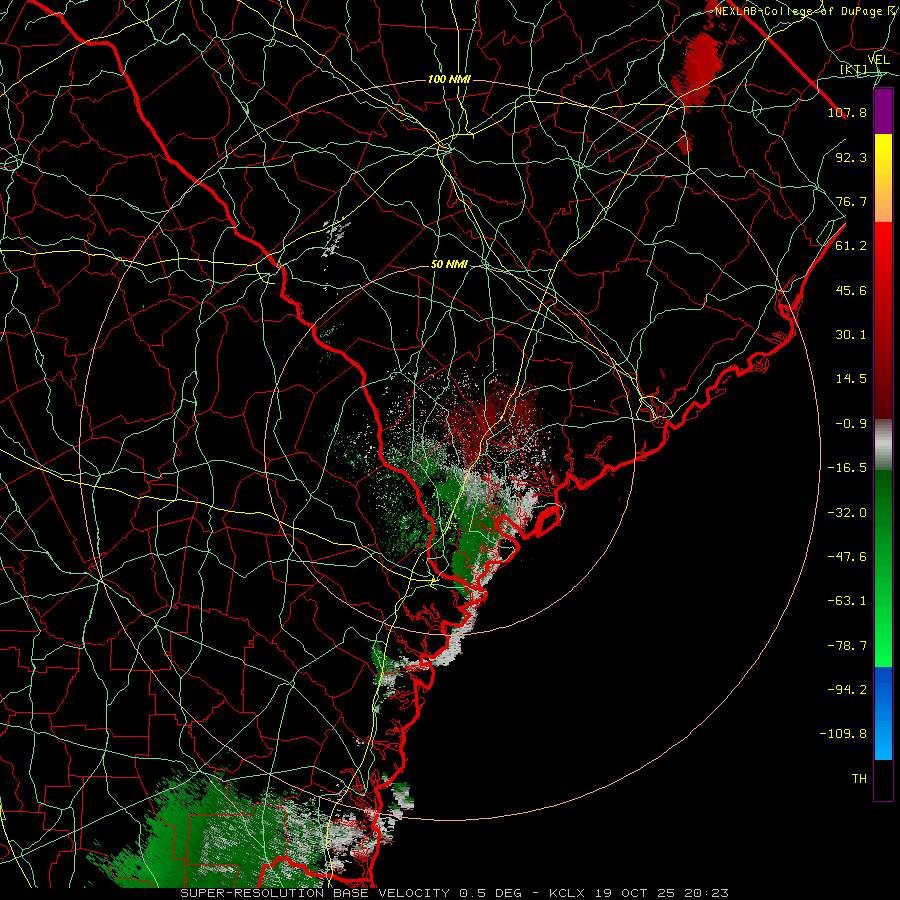Select the -32.0 legend value

847,513
